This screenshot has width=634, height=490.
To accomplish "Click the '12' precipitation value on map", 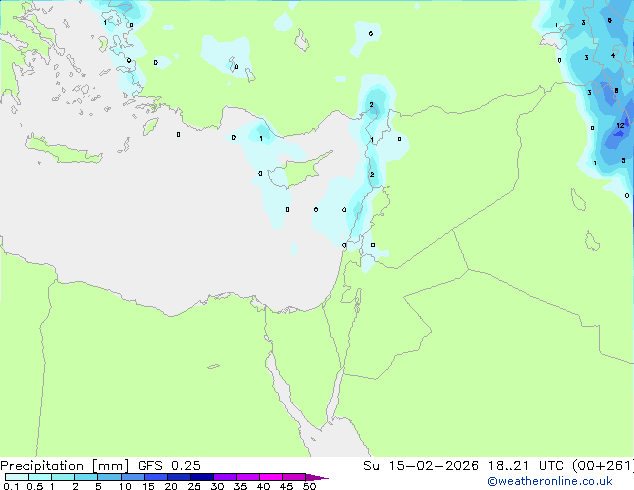I will point(620,126).
